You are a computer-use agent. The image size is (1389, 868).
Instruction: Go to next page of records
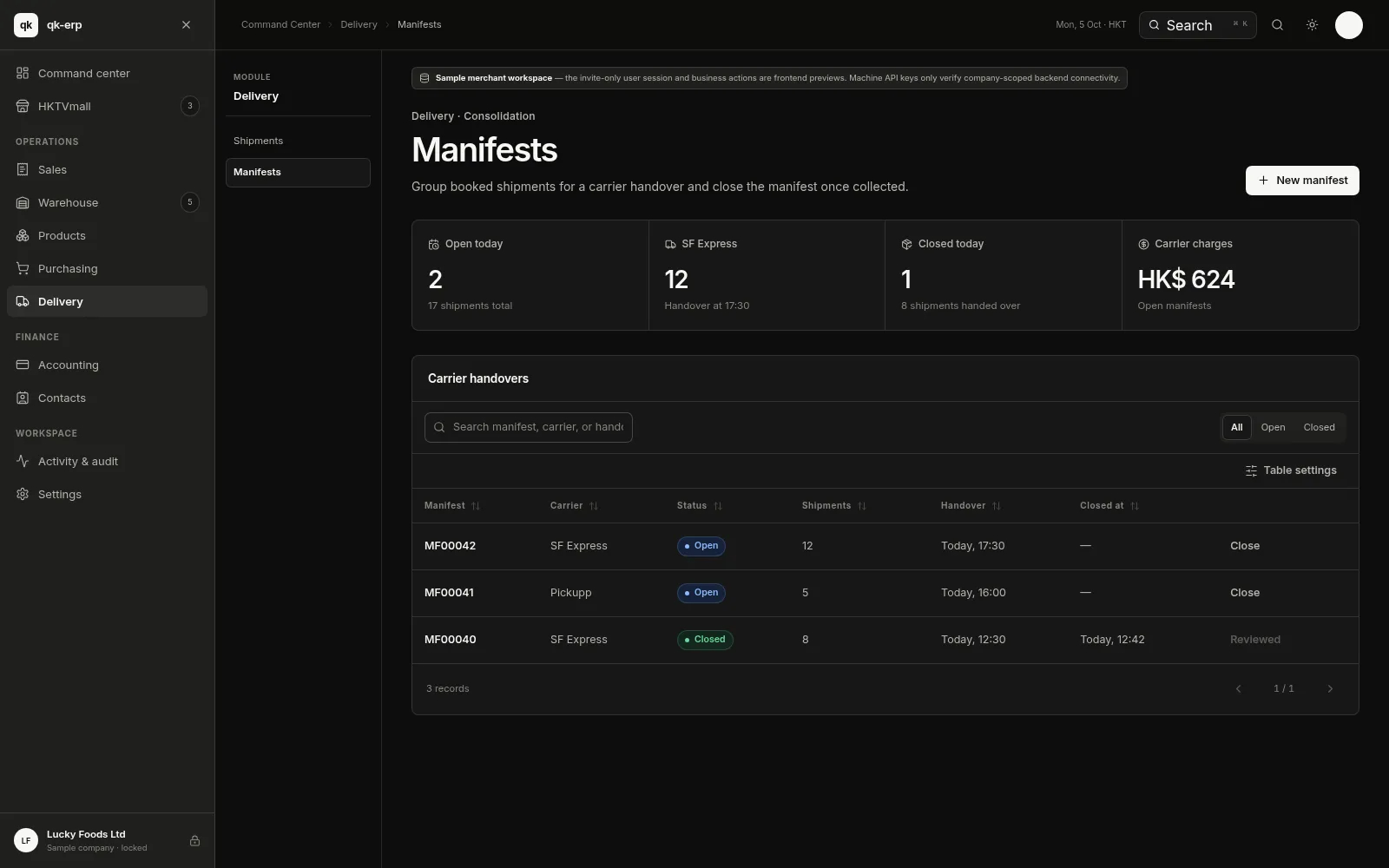point(1330,689)
